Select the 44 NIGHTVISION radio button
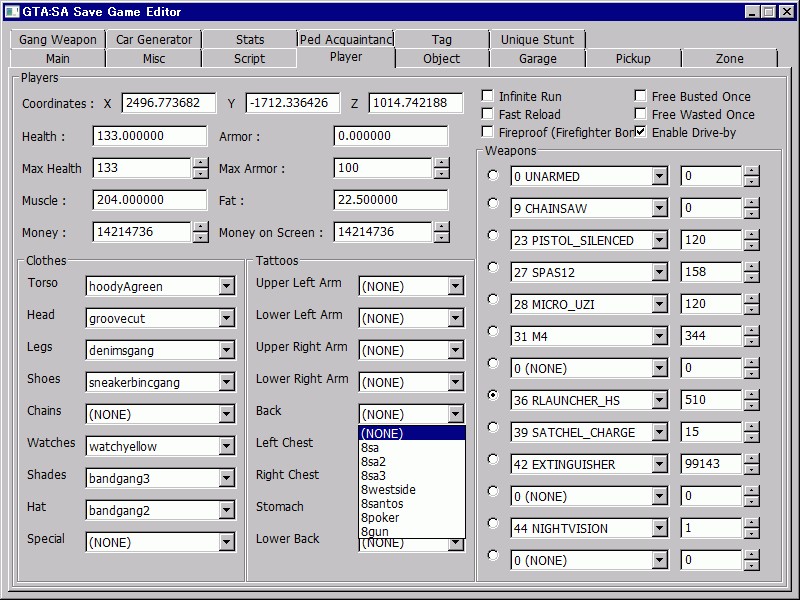Image resolution: width=800 pixels, height=600 pixels. tap(493, 523)
